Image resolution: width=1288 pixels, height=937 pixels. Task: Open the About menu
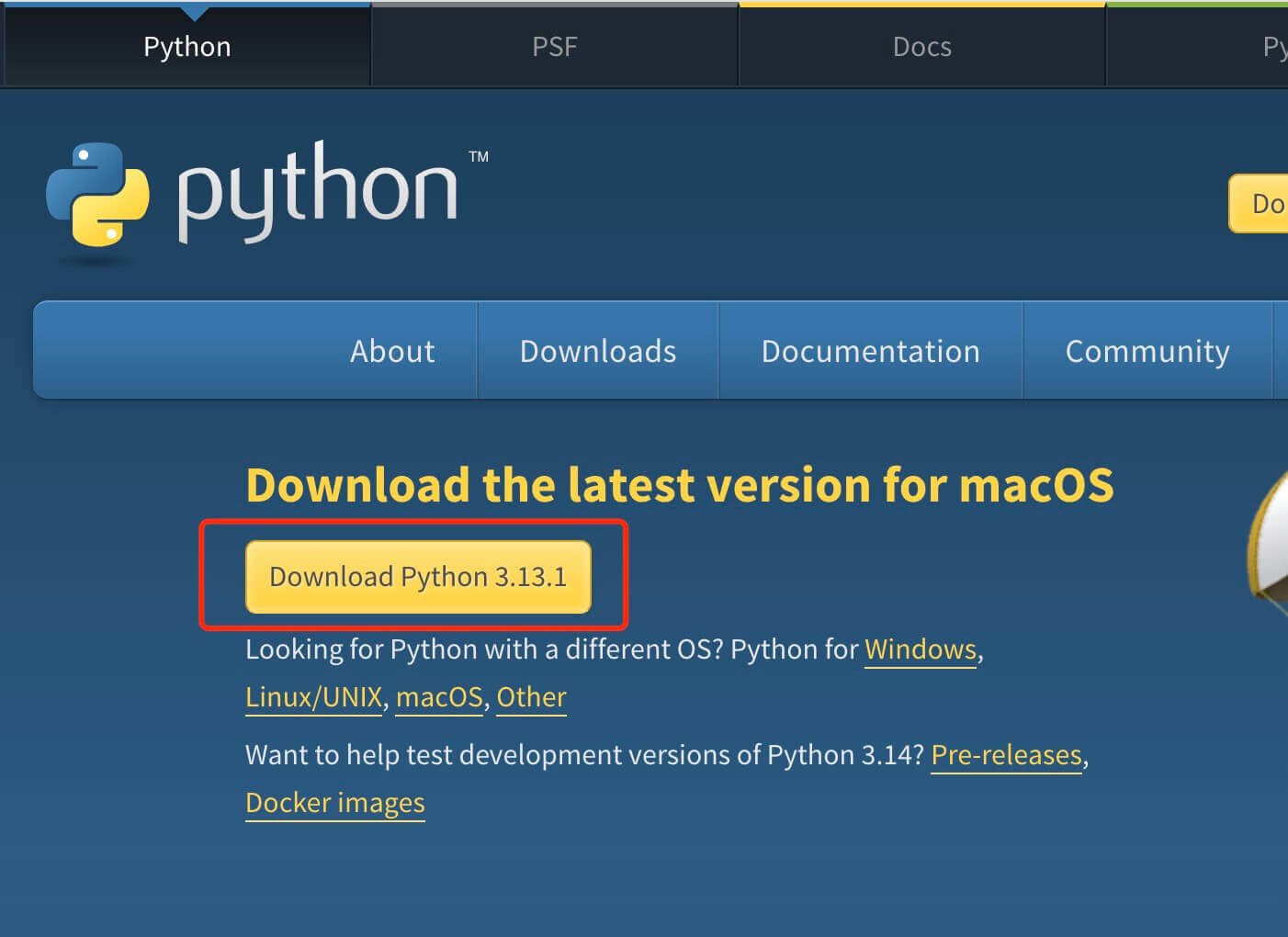(392, 351)
